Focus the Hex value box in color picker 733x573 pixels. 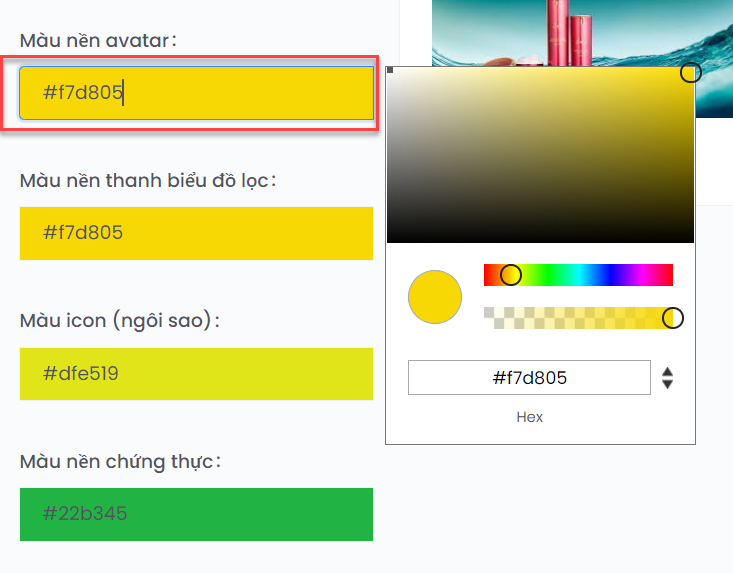pos(529,378)
